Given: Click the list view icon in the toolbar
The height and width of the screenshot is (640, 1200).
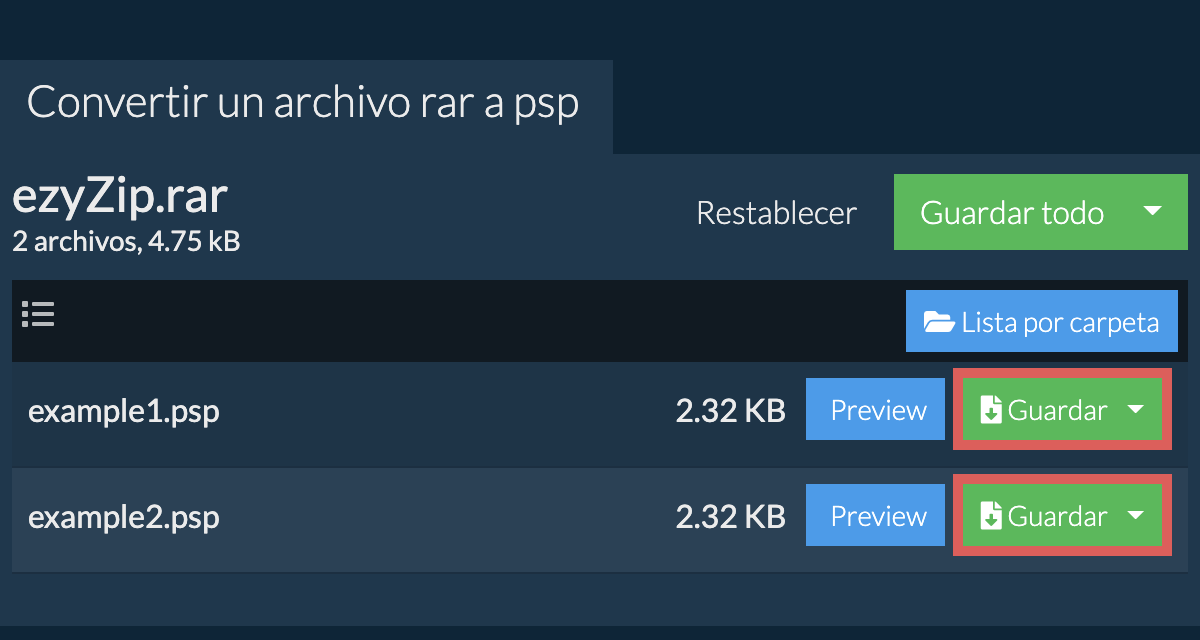Looking at the screenshot, I should click(x=38, y=315).
